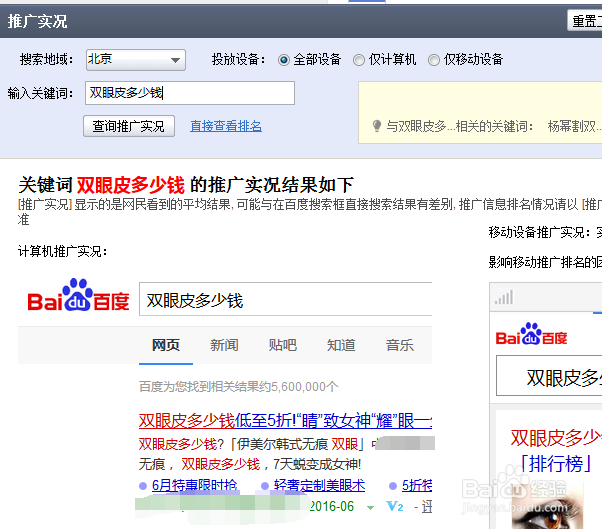The image size is (602, 529).
Task: Click the 推广实况 panel title
Action: coord(37,21)
